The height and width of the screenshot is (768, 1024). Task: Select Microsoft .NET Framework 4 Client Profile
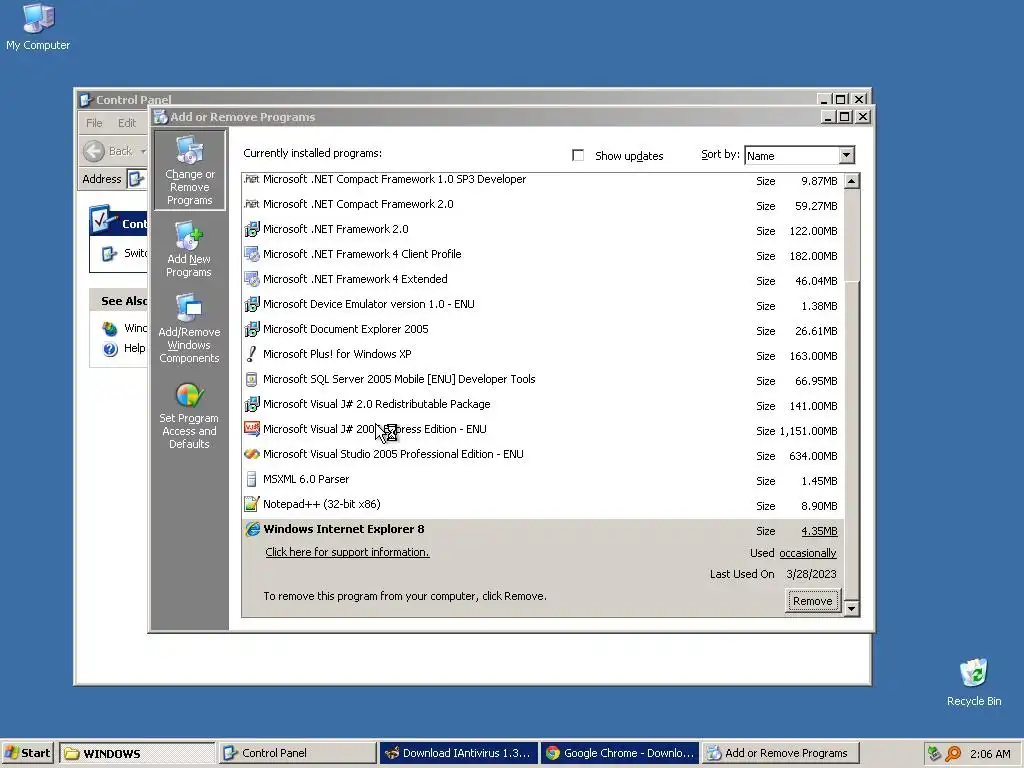tap(542, 254)
